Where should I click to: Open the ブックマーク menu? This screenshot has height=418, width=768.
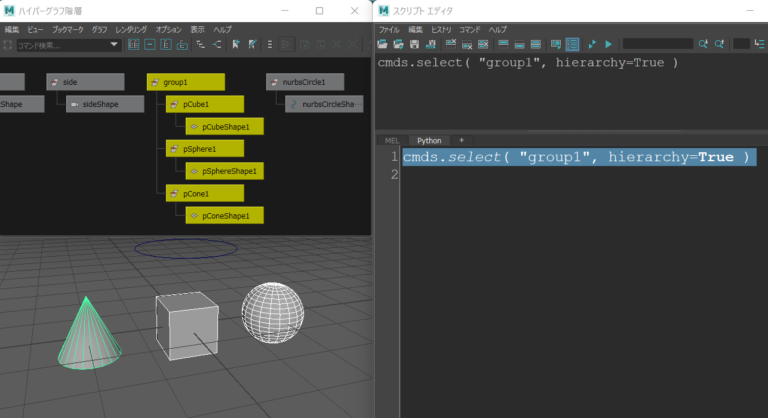click(68, 30)
